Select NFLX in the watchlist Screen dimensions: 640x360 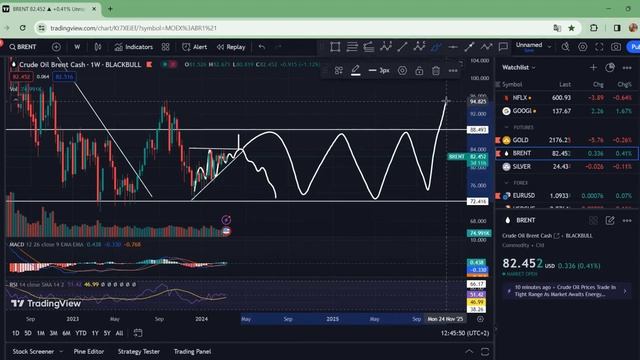567,98
